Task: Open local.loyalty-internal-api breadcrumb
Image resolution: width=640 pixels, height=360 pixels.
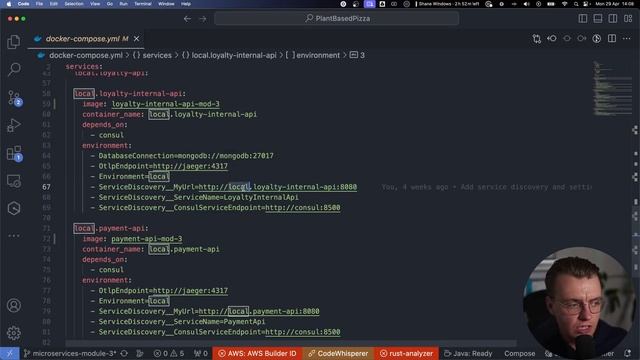Action: click(x=229, y=55)
